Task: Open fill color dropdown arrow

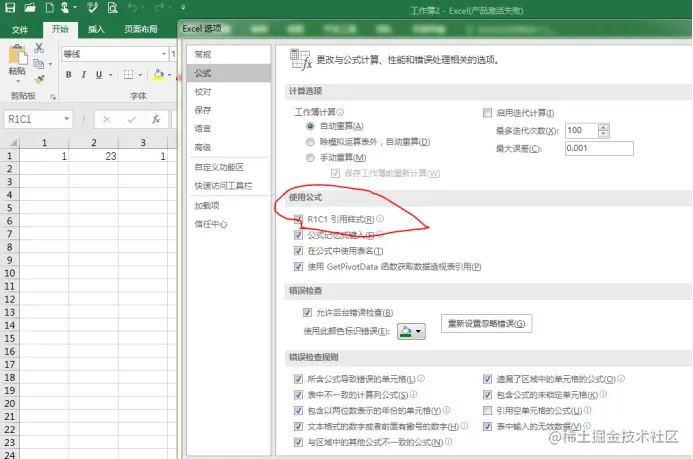Action: (x=170, y=75)
